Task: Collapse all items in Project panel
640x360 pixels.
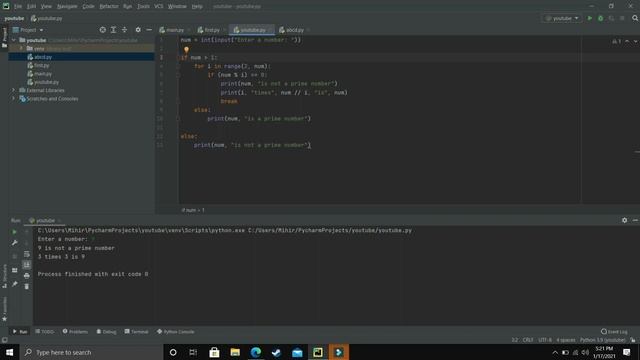Action: click(x=124, y=30)
